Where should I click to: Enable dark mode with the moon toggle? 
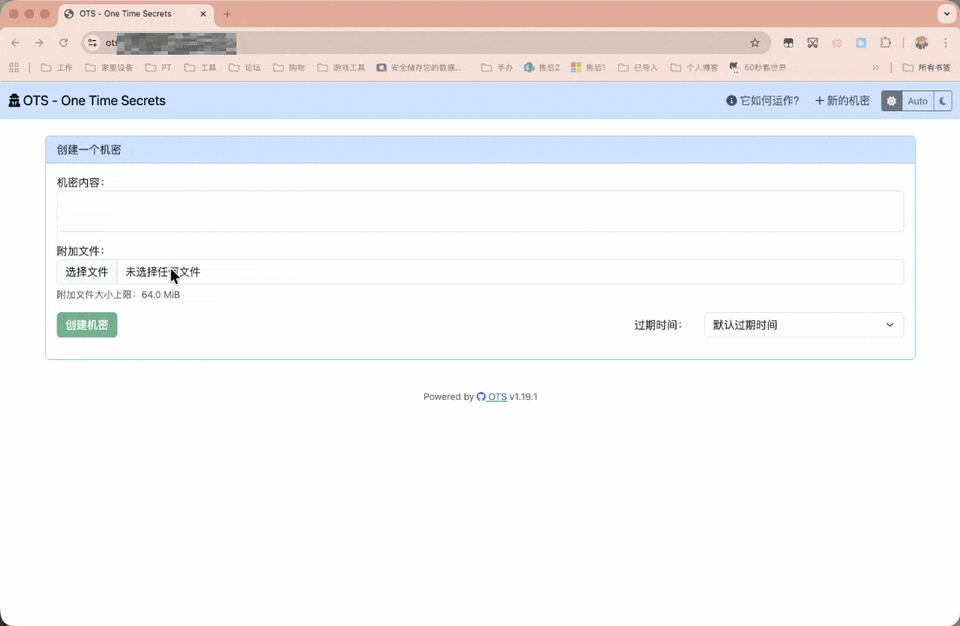pyautogui.click(x=941, y=100)
